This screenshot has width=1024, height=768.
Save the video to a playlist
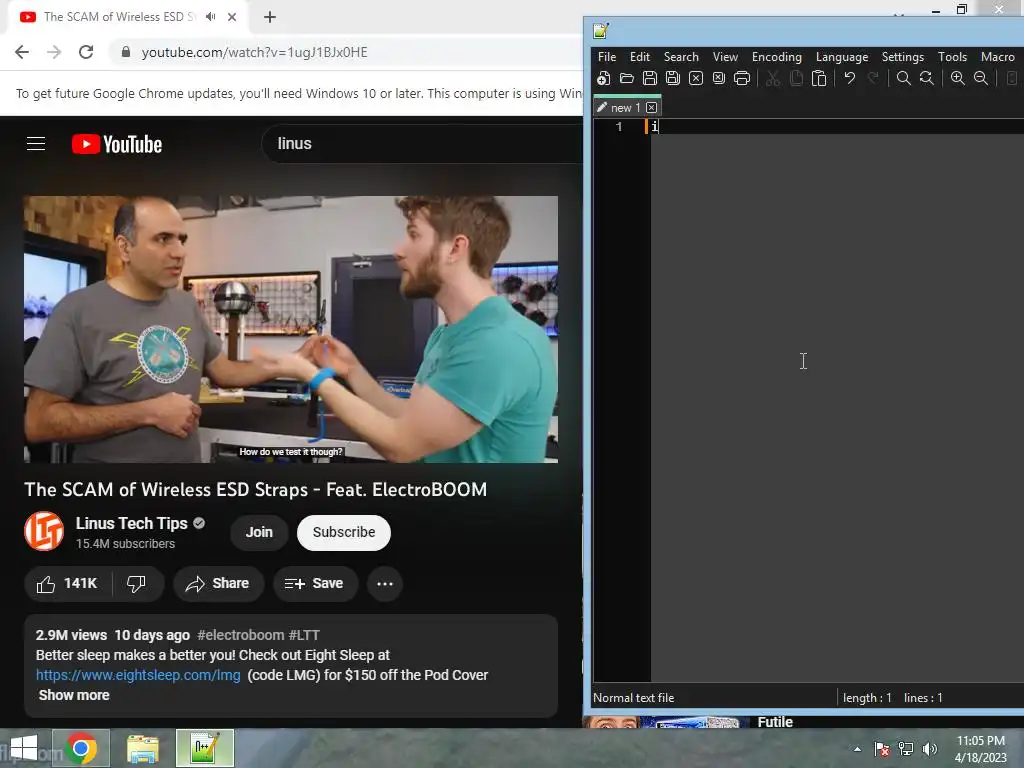coord(315,584)
